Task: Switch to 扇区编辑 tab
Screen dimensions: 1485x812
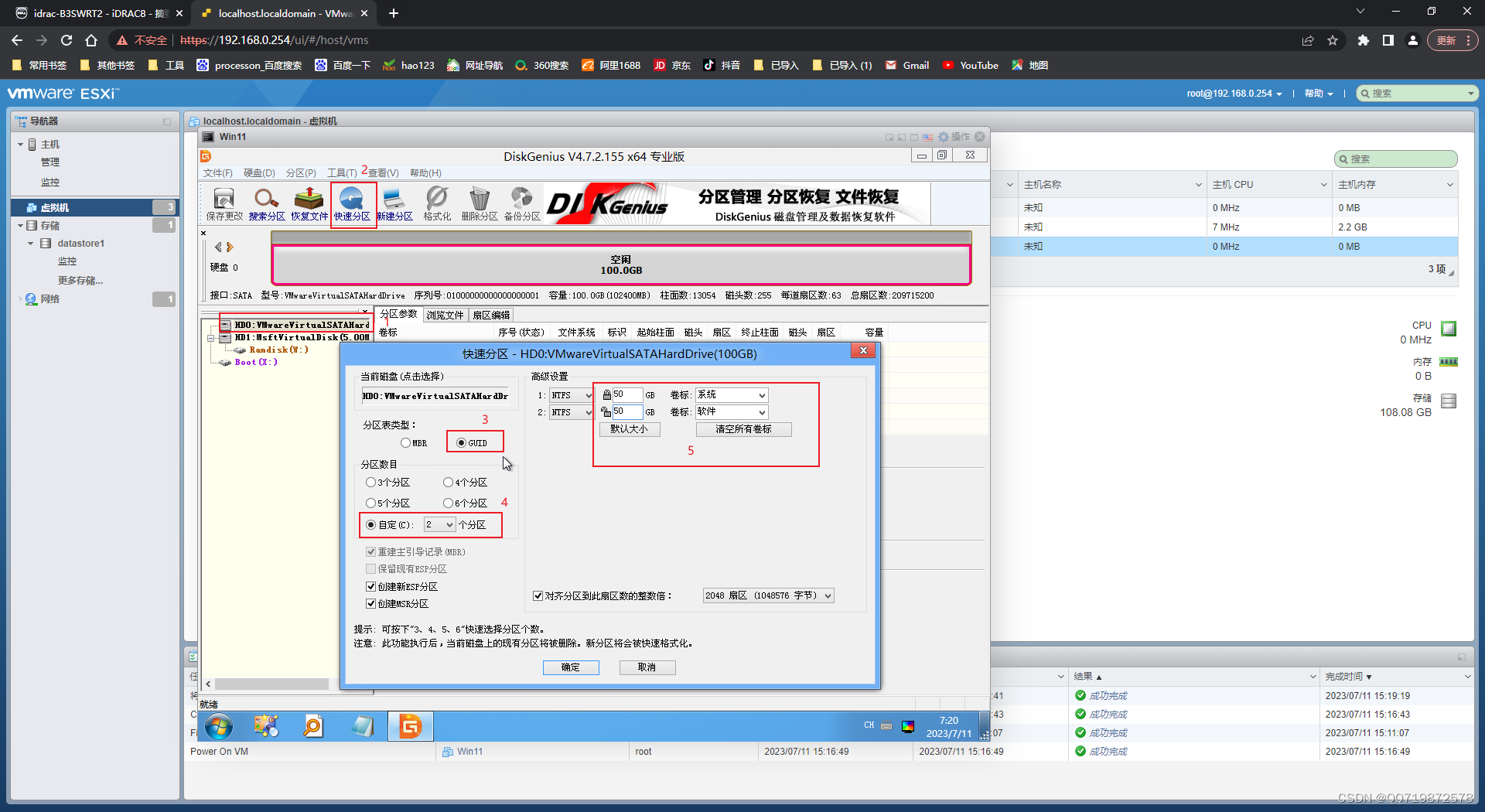Action: [x=491, y=316]
